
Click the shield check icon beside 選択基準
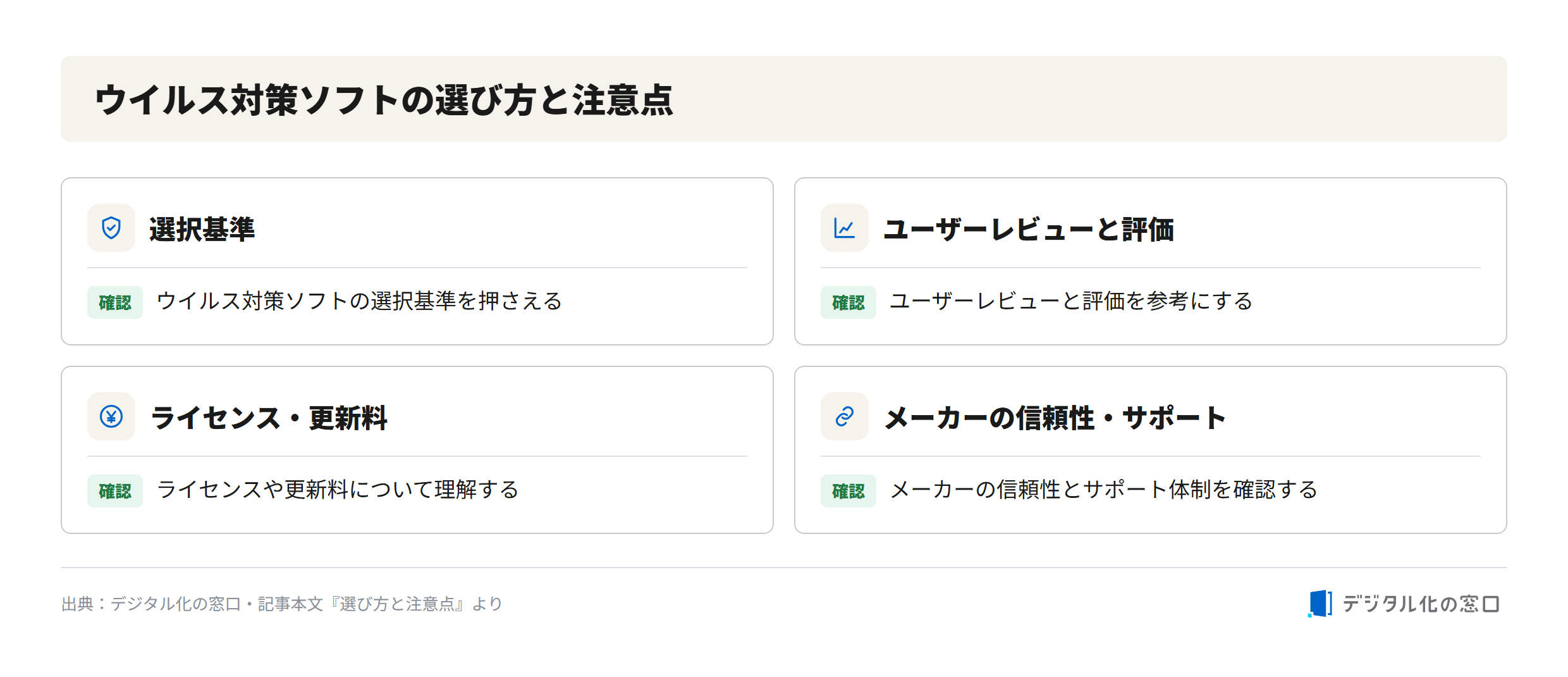(x=111, y=228)
